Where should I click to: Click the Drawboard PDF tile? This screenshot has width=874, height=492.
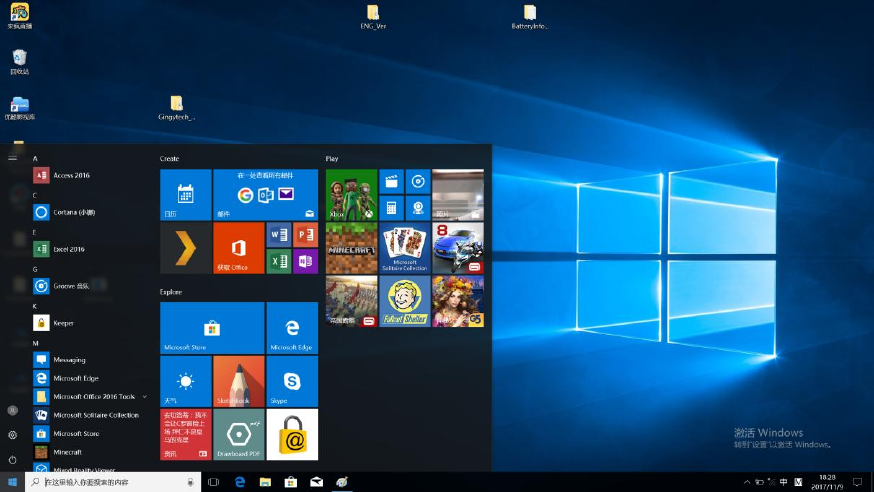click(238, 434)
